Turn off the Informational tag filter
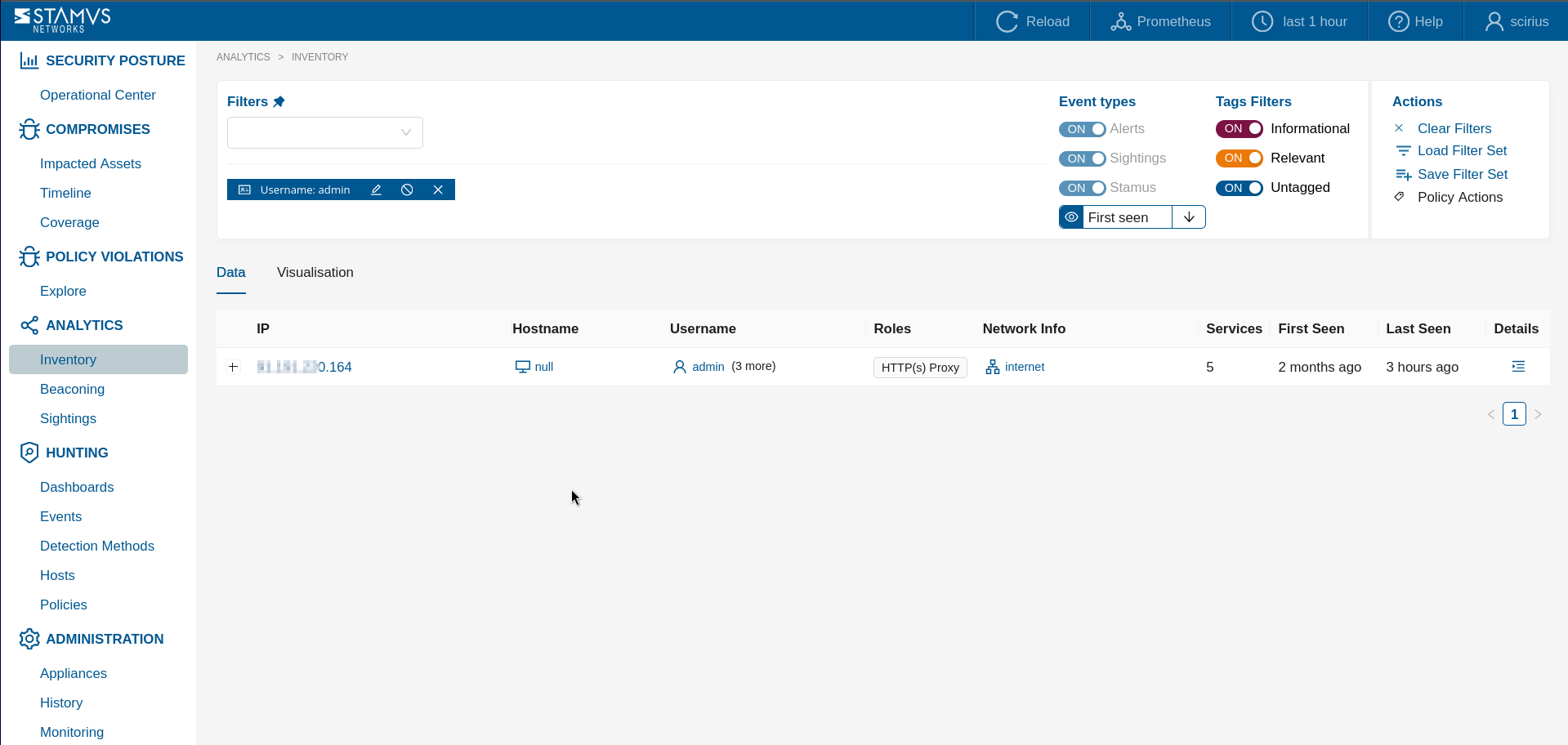Image resolution: width=1568 pixels, height=745 pixels. point(1239,129)
